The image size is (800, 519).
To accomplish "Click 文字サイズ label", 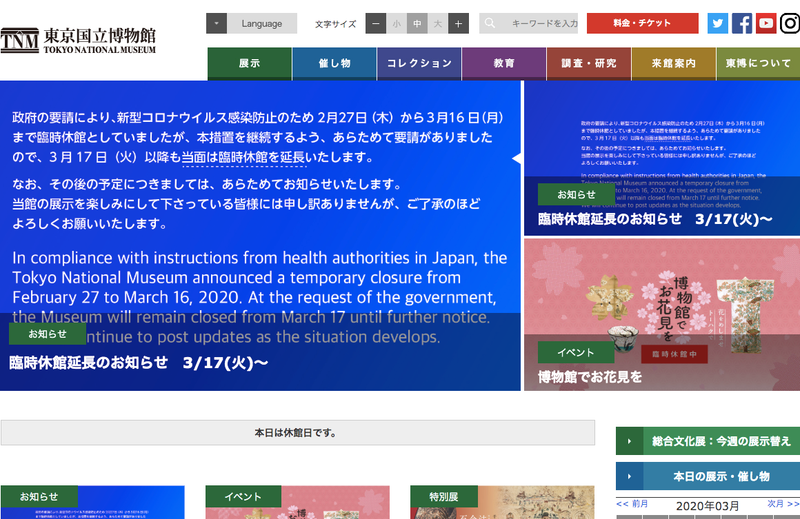I will 335,24.
